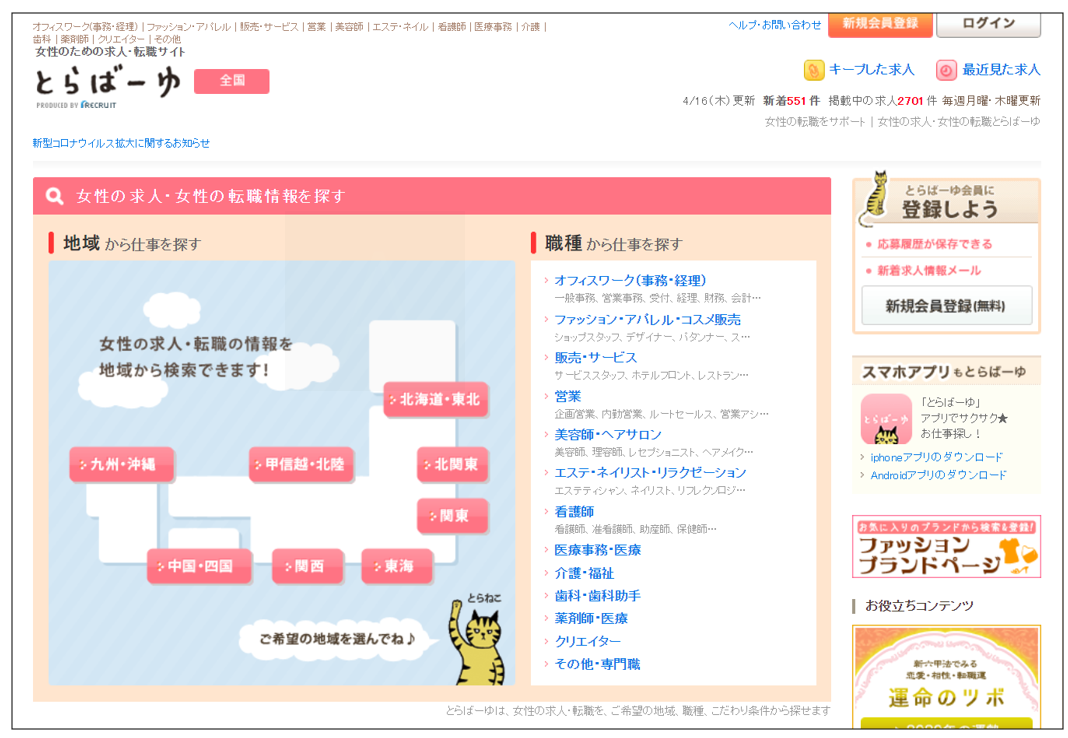The width and height of the screenshot is (1068, 738).
Task: Click the とらばーゆ smartphone app icon
Action: (886, 419)
